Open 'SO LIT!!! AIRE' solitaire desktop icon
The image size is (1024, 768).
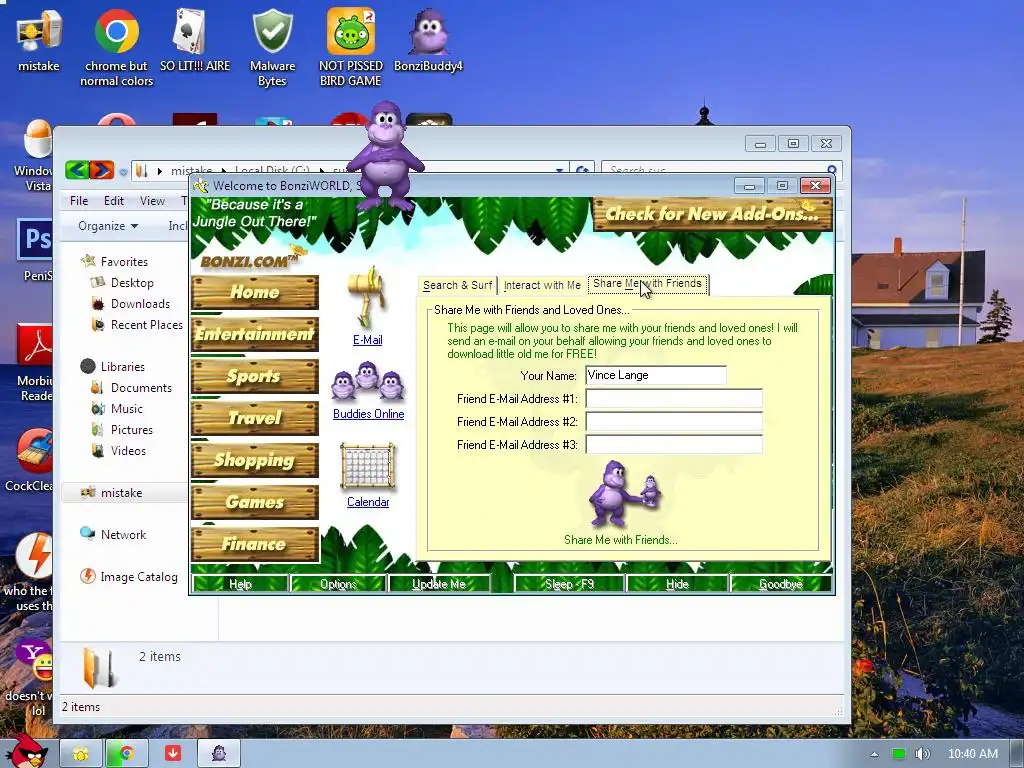(195, 39)
